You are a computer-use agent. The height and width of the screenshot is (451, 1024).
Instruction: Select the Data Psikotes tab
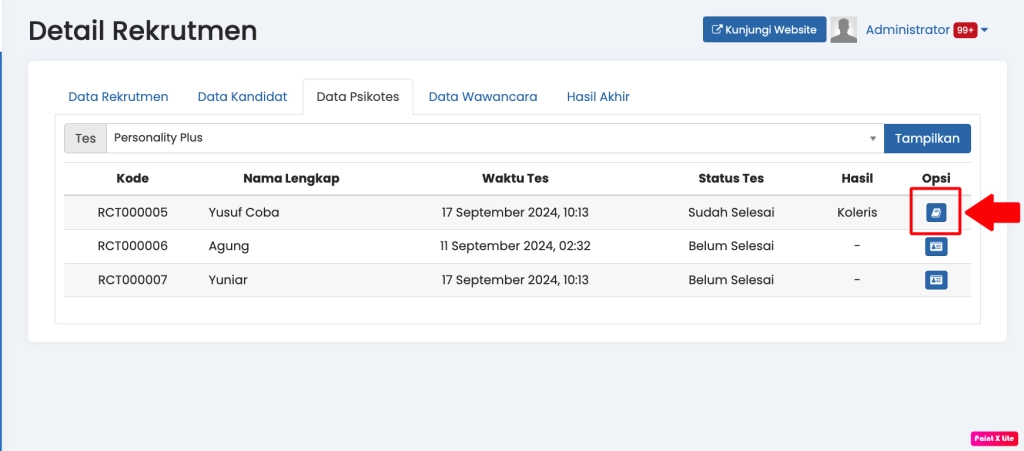pyautogui.click(x=358, y=97)
